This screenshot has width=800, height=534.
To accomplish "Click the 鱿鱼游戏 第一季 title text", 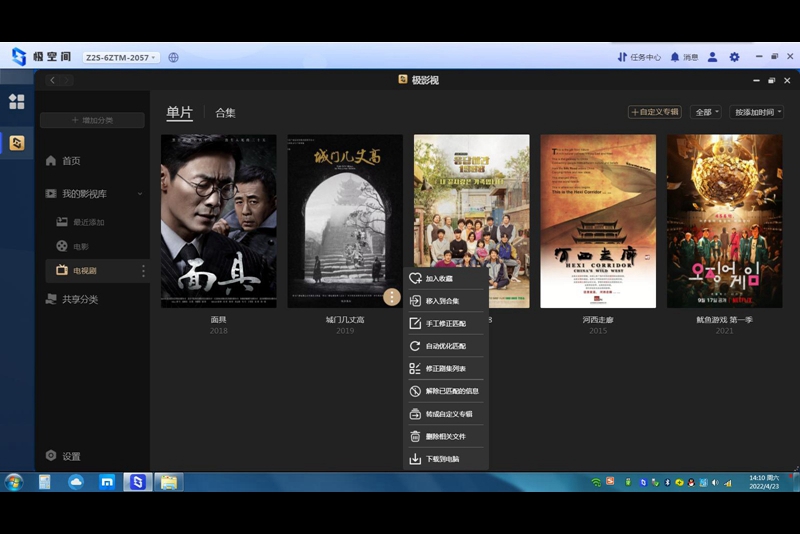I will (x=724, y=320).
